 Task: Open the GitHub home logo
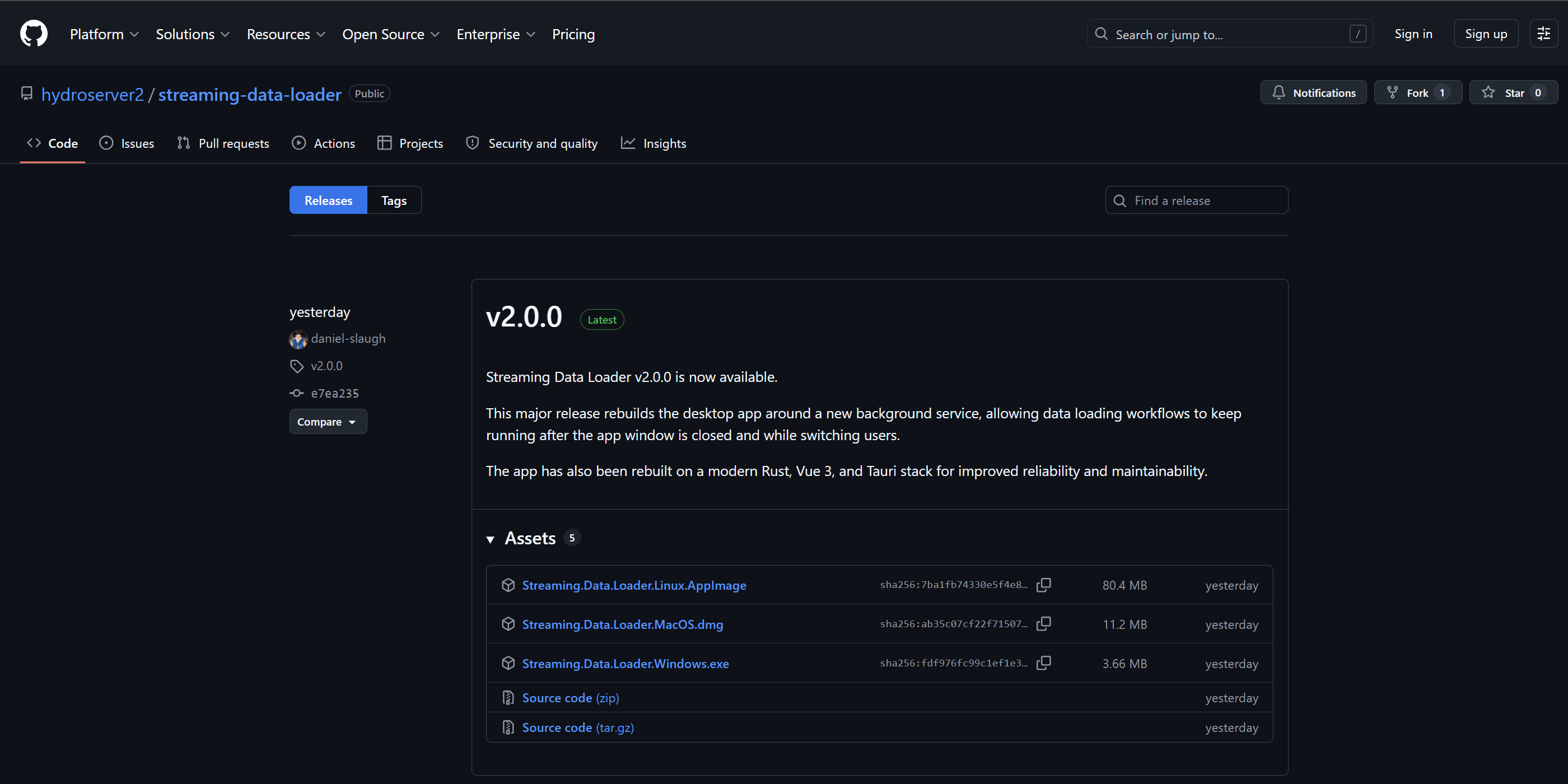click(x=34, y=34)
